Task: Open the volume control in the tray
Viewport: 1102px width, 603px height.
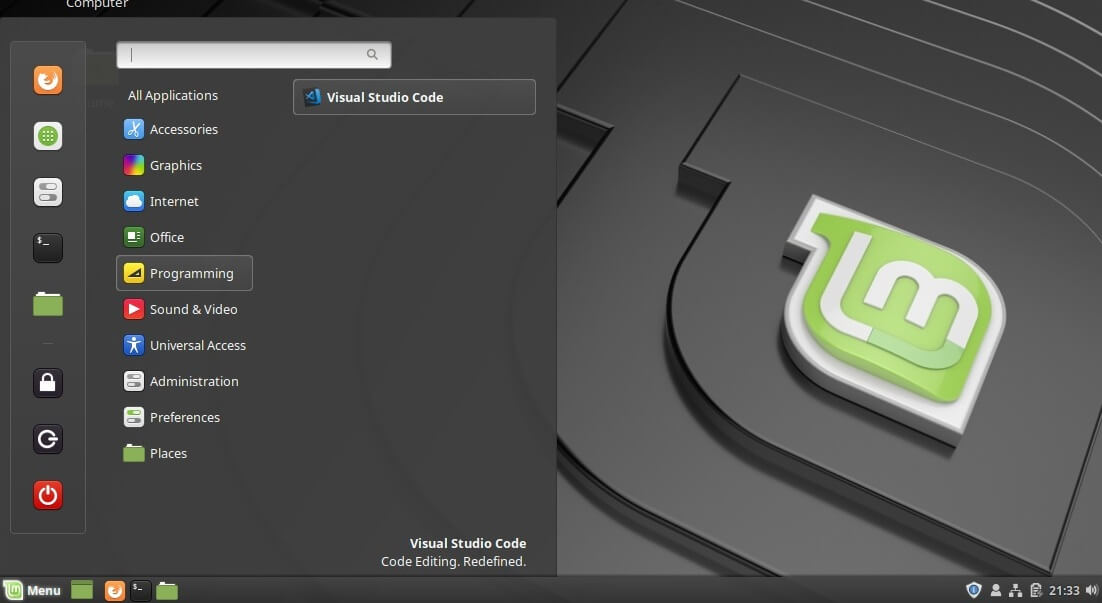Action: click(1092, 590)
